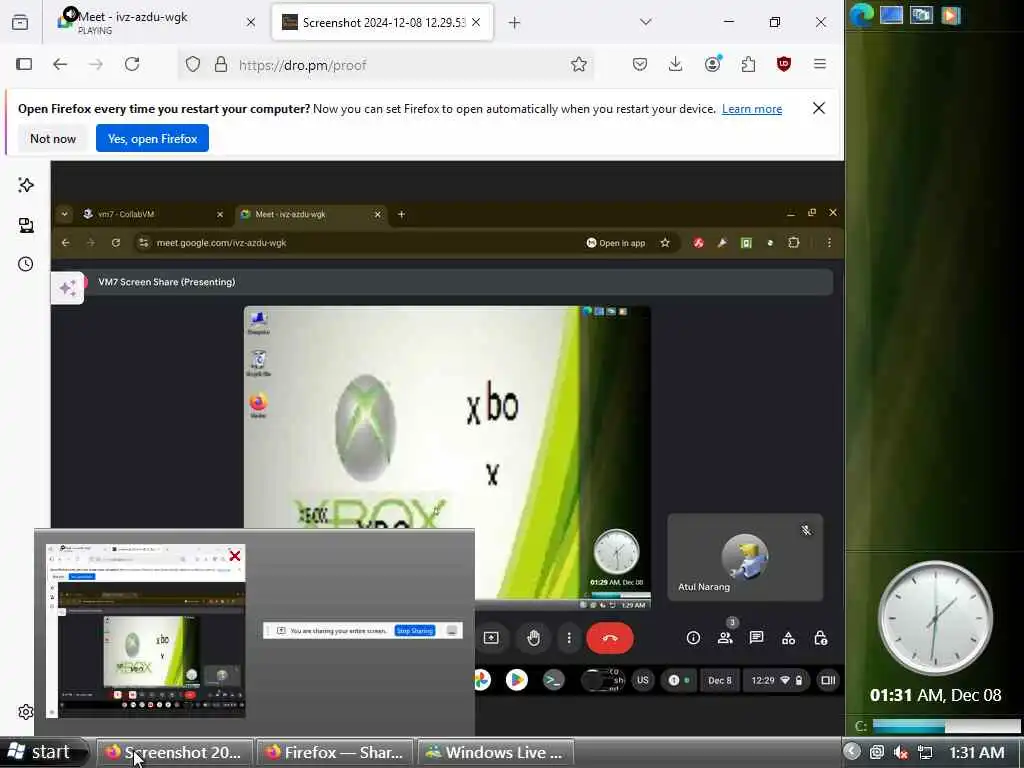1024x768 pixels.
Task: Follow the Learn more link
Action: [x=752, y=109]
